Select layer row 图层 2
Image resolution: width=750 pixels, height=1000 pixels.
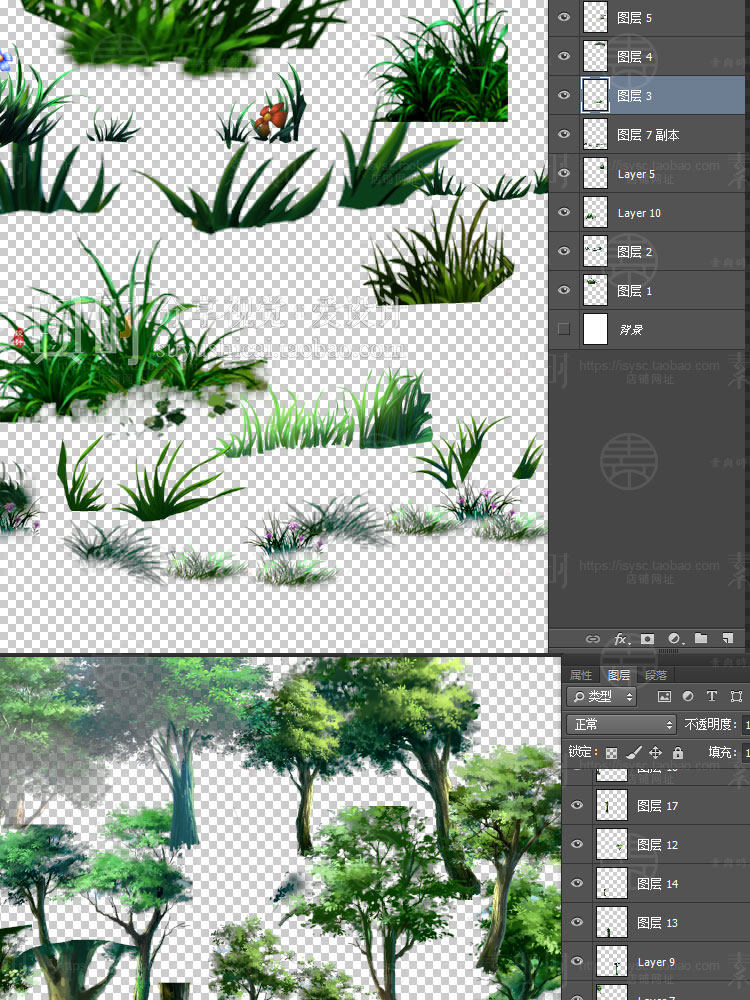649,251
